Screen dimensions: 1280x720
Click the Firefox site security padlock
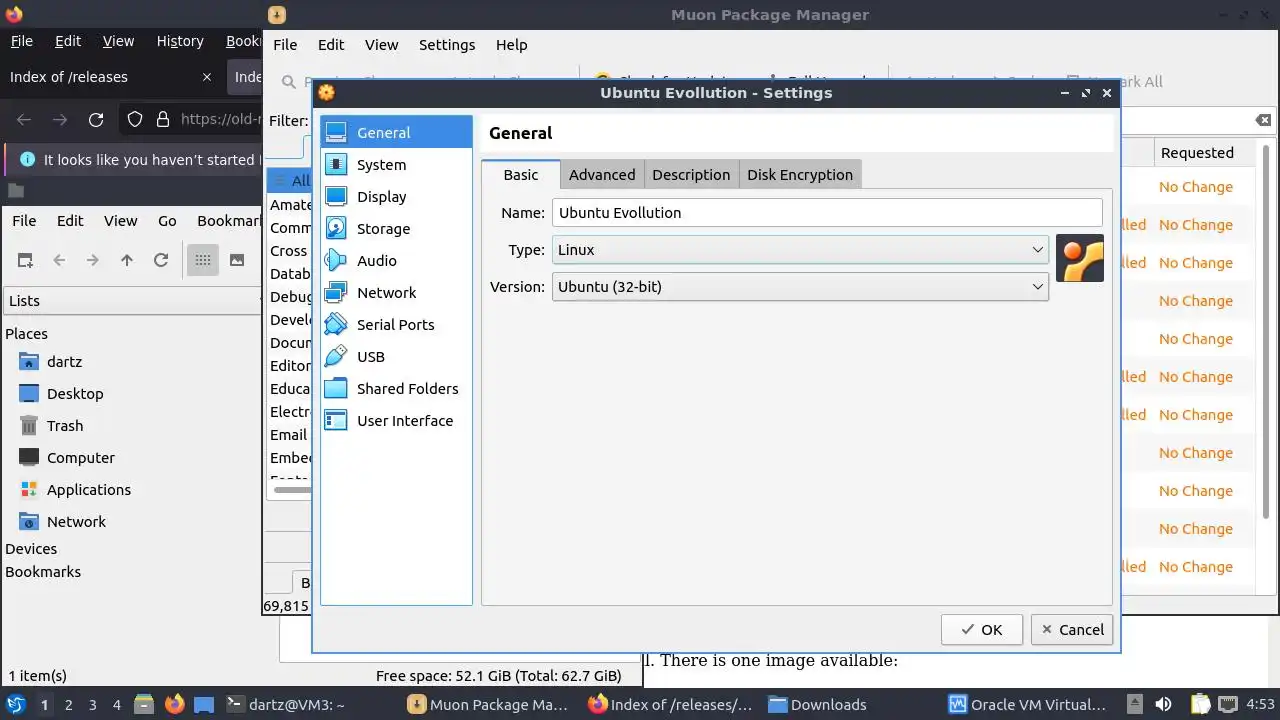click(162, 119)
